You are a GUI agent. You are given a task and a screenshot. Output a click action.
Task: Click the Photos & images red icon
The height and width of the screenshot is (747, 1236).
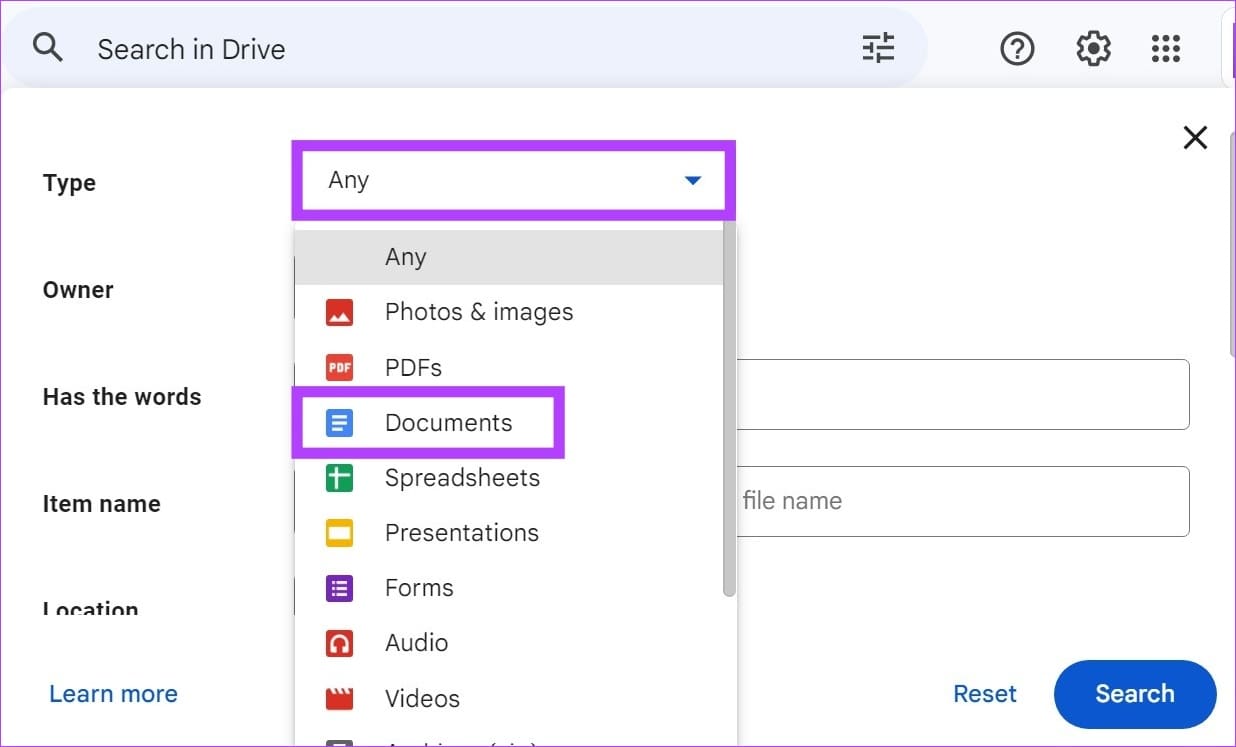[340, 313]
